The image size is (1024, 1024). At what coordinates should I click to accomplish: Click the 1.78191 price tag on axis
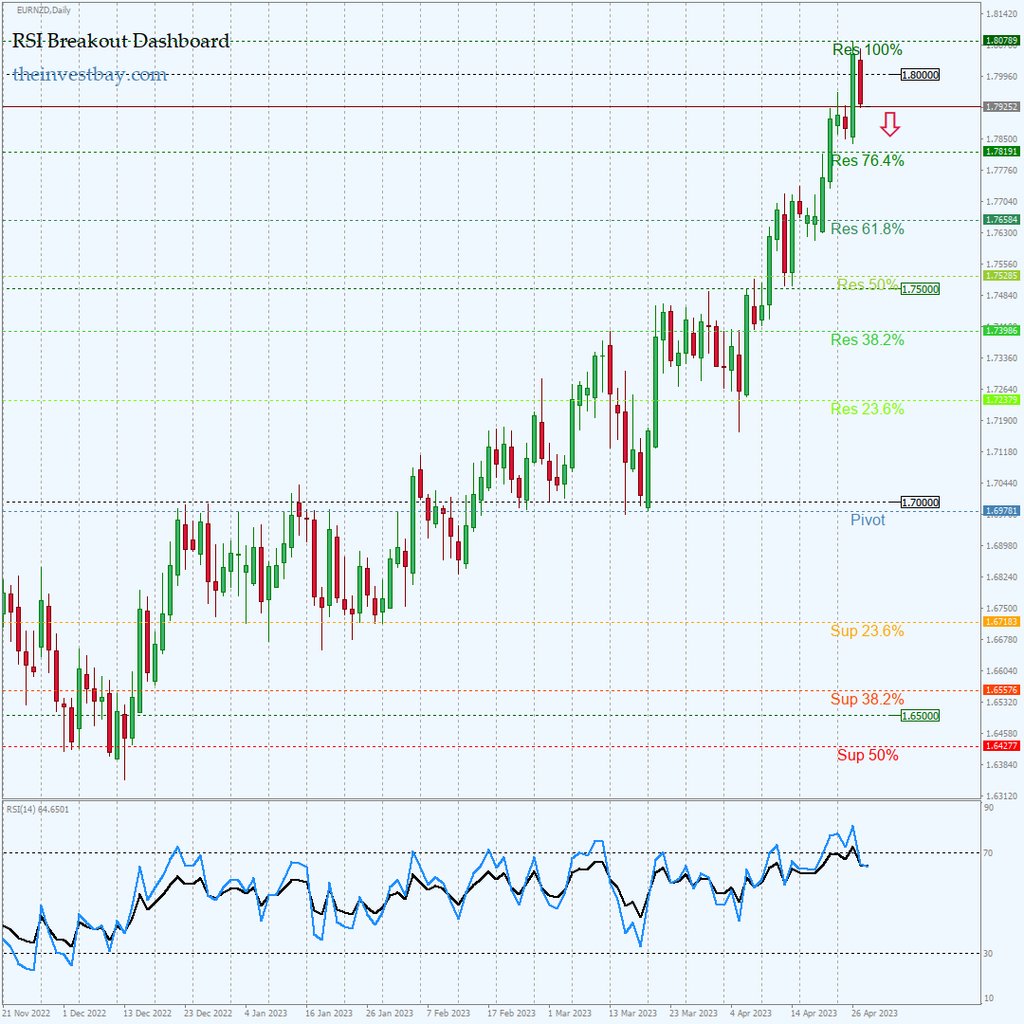pyautogui.click(x=1002, y=152)
